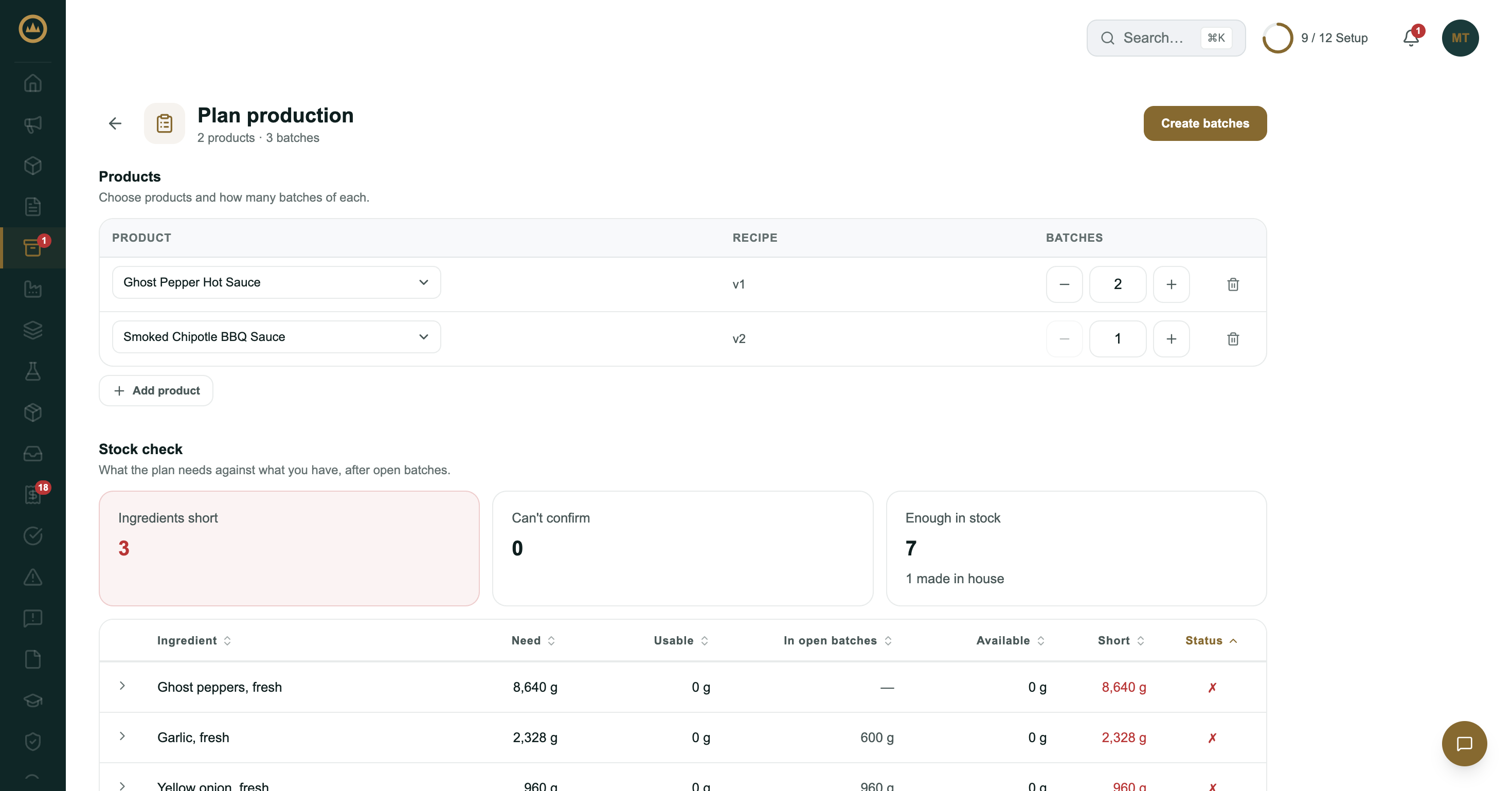This screenshot has width=1512, height=791.
Task: Open the home icon in the sidebar
Action: (33, 83)
